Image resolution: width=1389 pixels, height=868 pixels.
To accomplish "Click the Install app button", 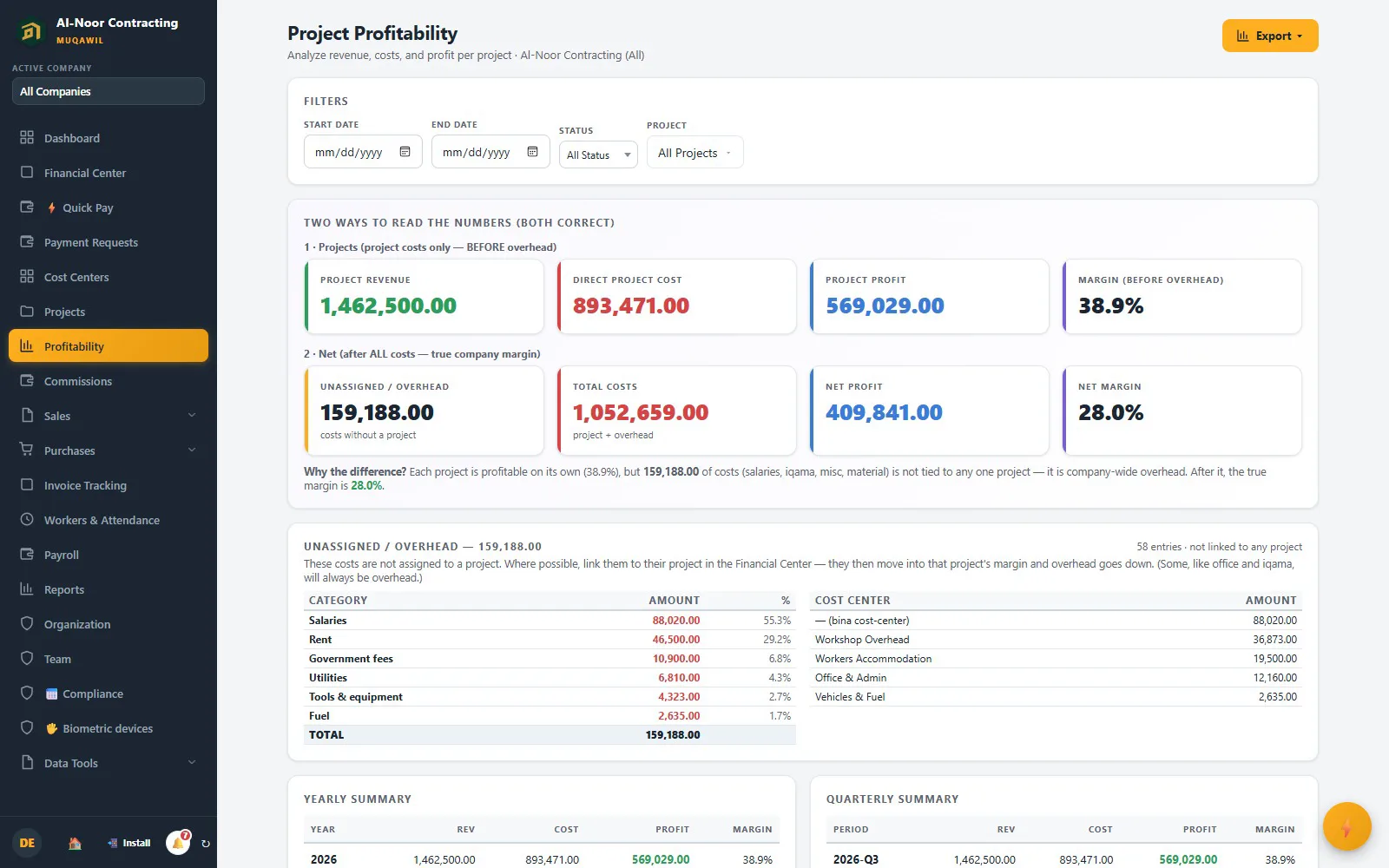I will point(129,843).
